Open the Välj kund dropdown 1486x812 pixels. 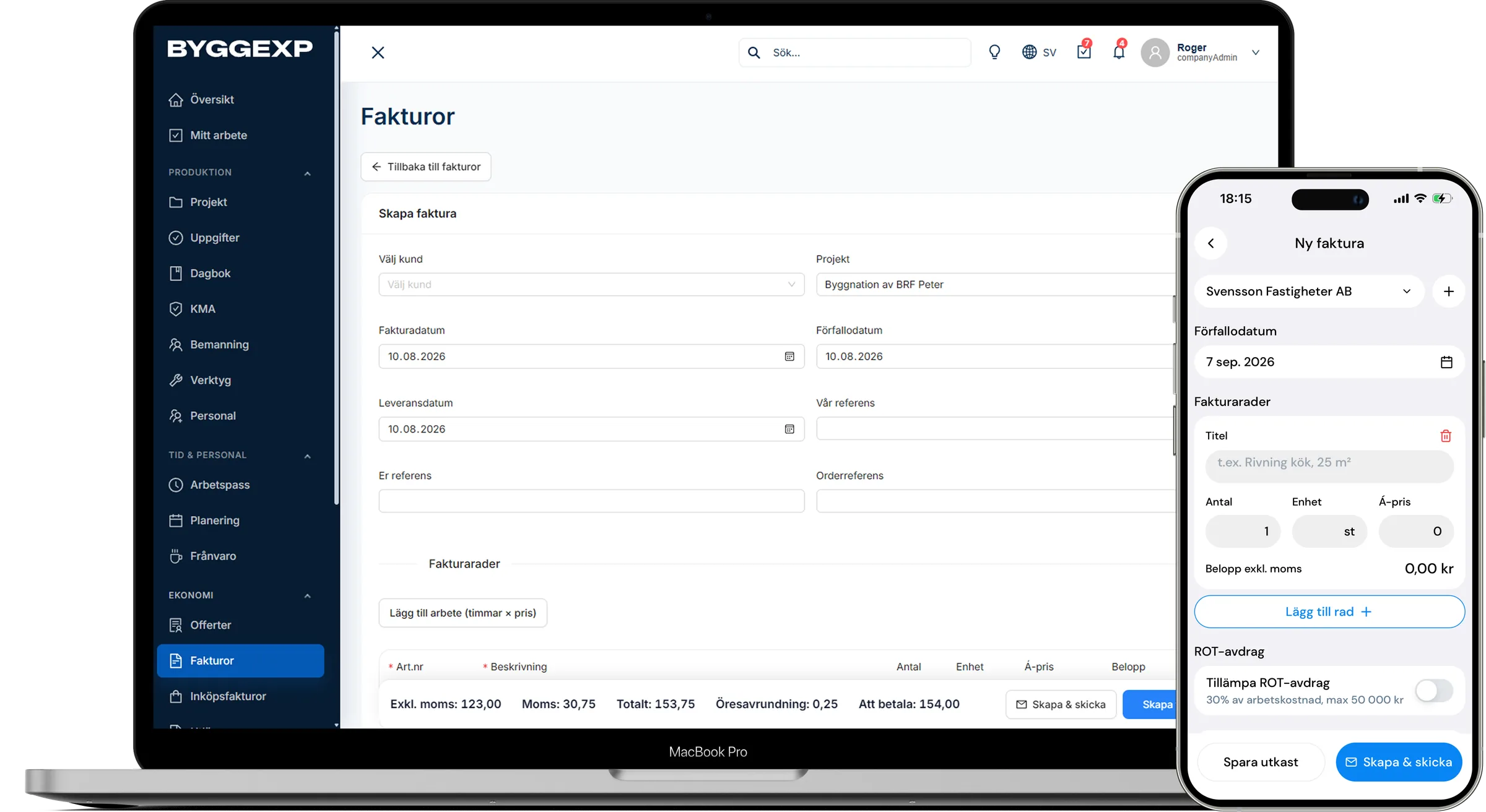point(591,285)
